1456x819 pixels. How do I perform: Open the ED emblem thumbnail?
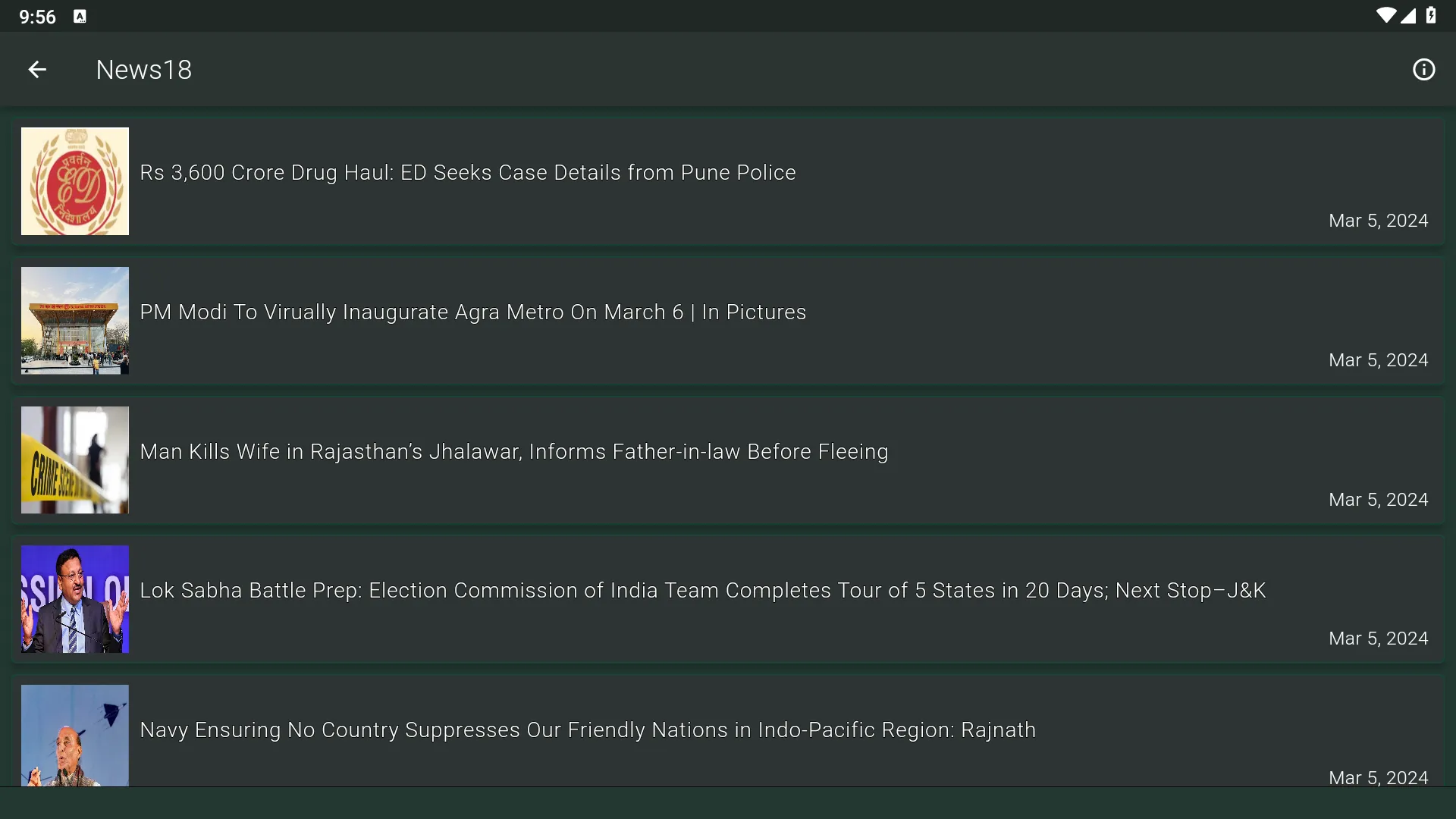tap(75, 181)
